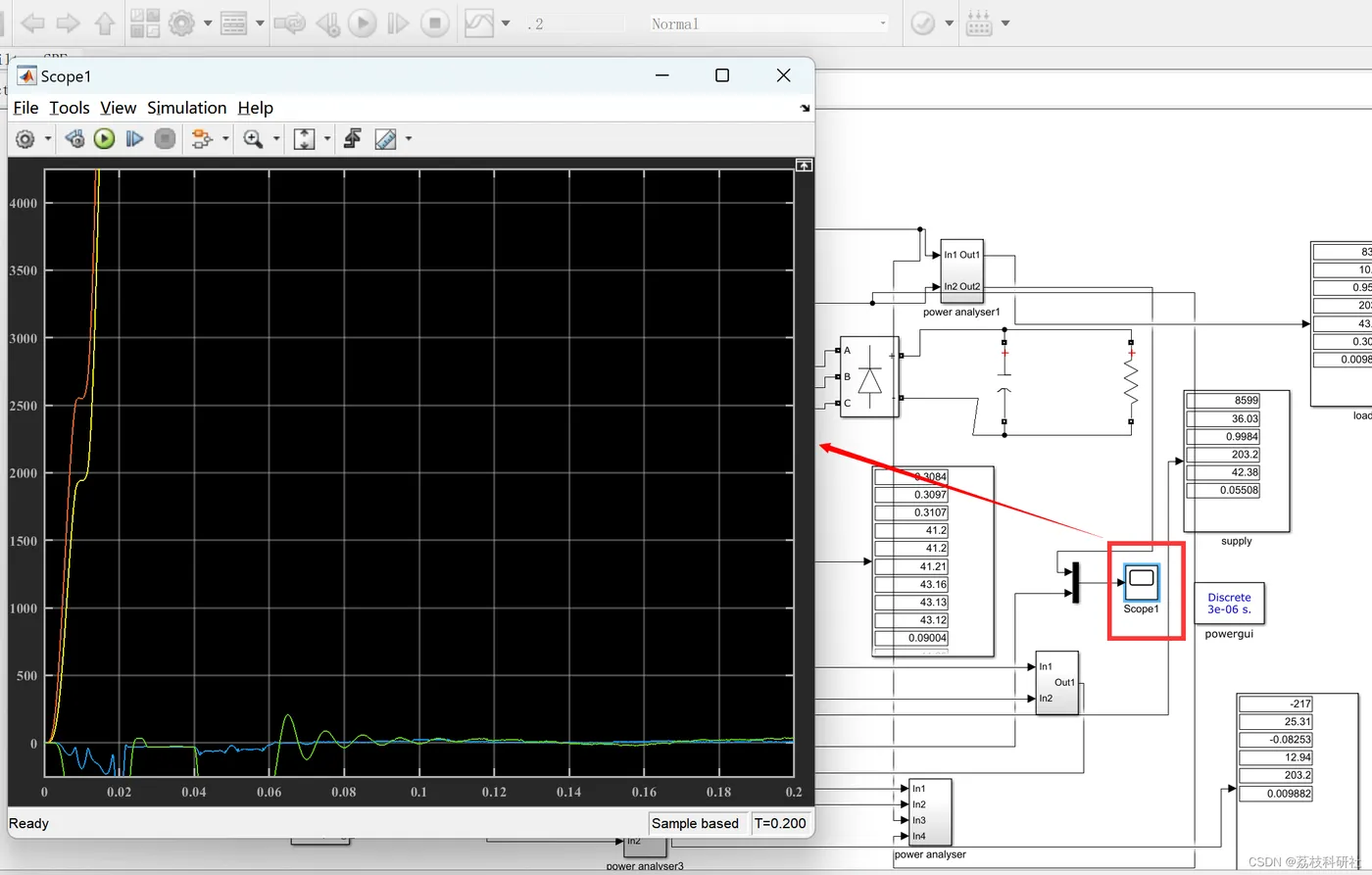Click the powergui Discrete block
This screenshot has width=1372, height=875.
(x=1229, y=603)
